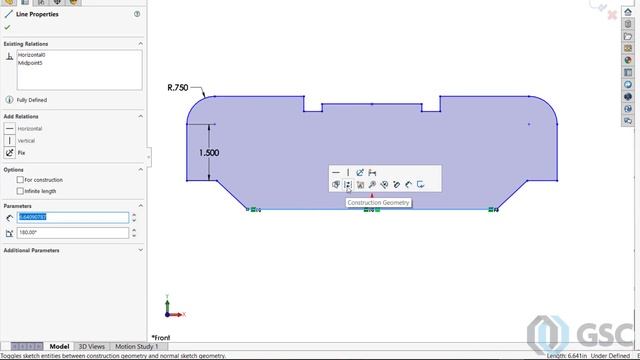The image size is (640, 360).
Task: Switch to Model tab
Action: pos(59,347)
